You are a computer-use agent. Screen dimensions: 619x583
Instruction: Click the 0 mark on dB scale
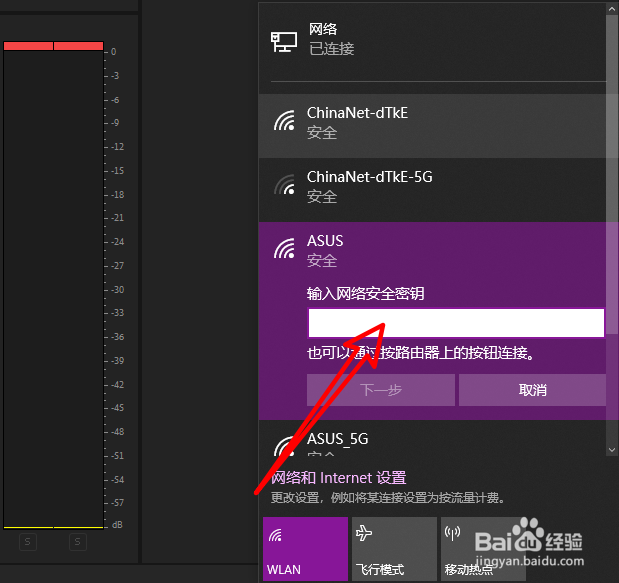click(114, 52)
